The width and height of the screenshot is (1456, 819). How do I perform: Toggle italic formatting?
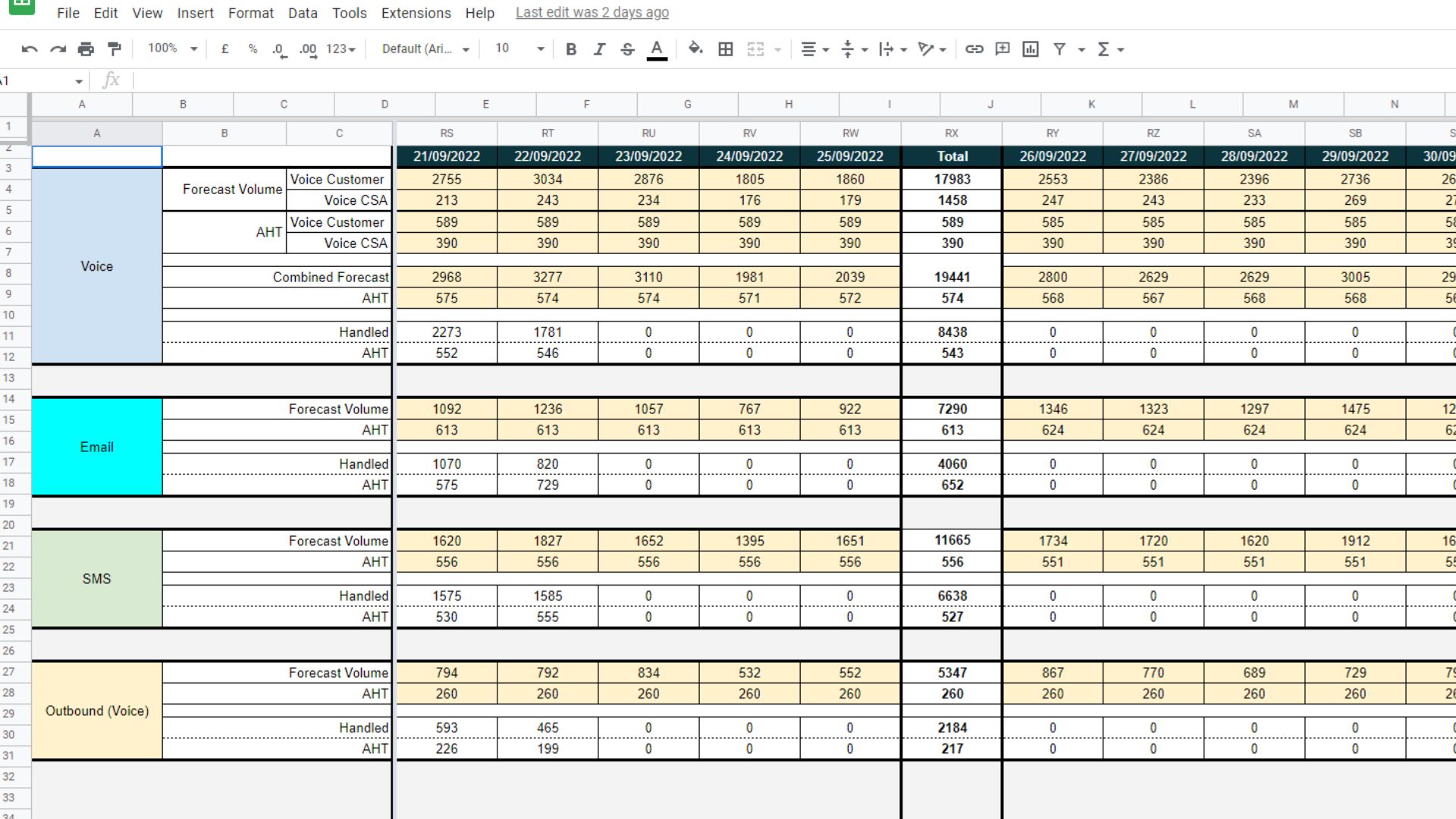599,49
